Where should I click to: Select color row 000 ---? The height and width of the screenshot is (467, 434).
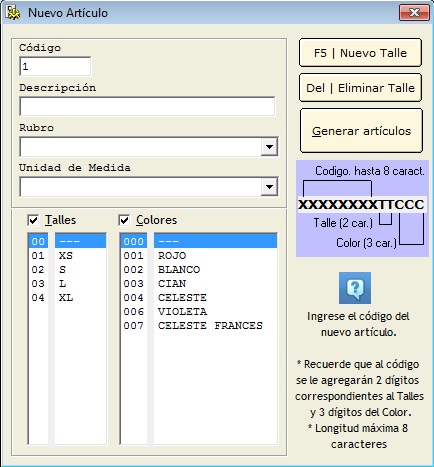[199, 241]
